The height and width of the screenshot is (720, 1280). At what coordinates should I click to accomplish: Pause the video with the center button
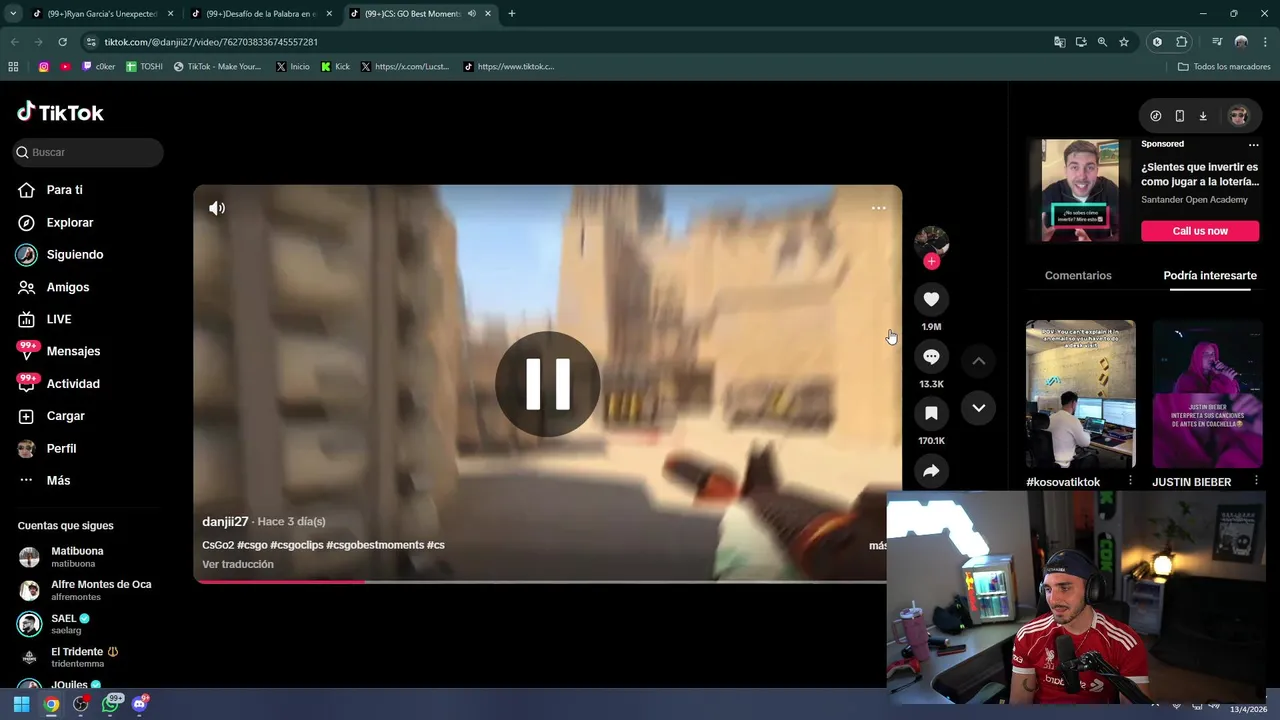pyautogui.click(x=547, y=384)
